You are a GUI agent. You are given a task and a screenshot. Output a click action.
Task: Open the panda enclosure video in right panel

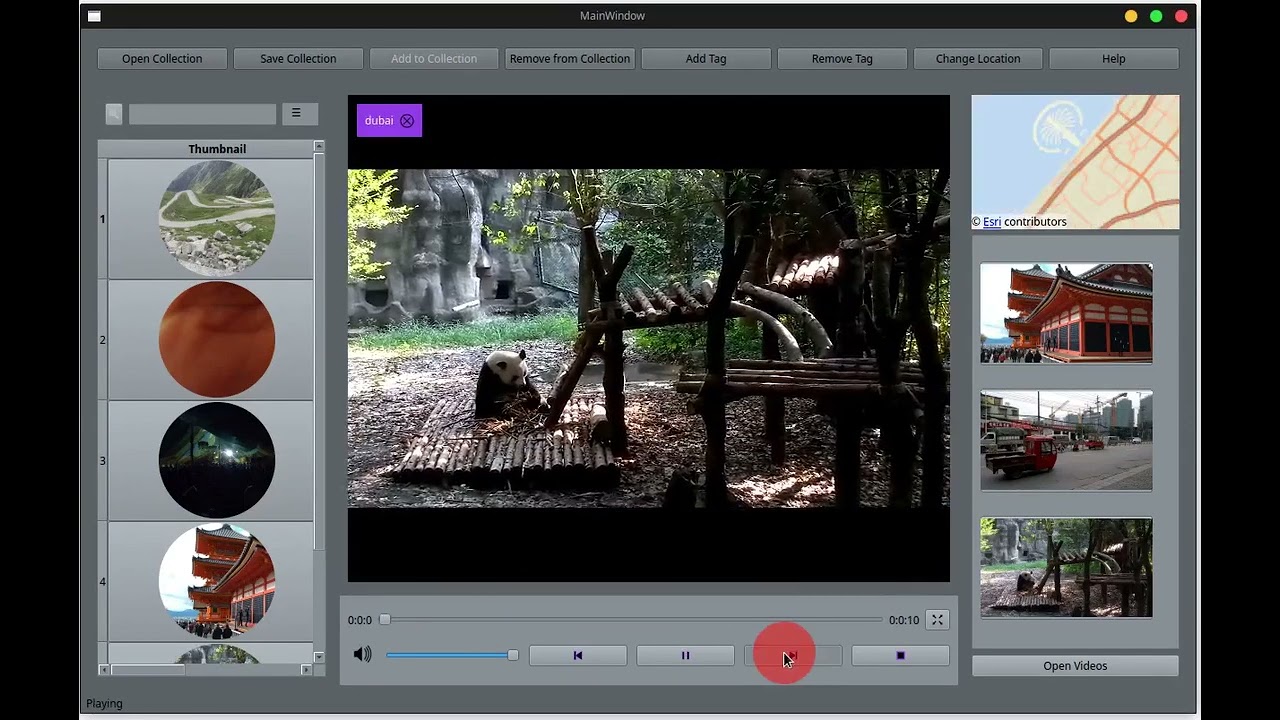pyautogui.click(x=1066, y=568)
